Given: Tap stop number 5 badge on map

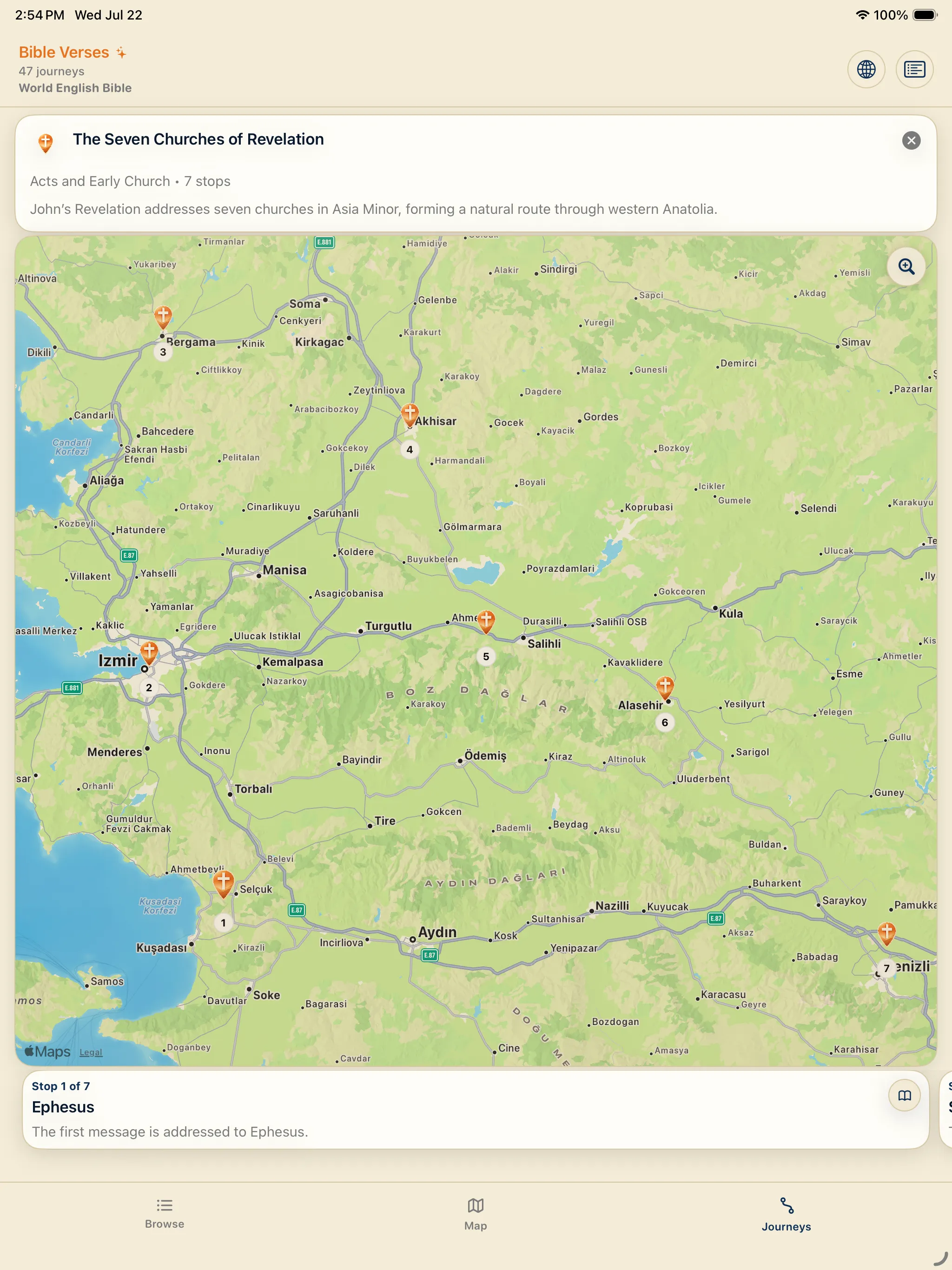Looking at the screenshot, I should tap(486, 656).
